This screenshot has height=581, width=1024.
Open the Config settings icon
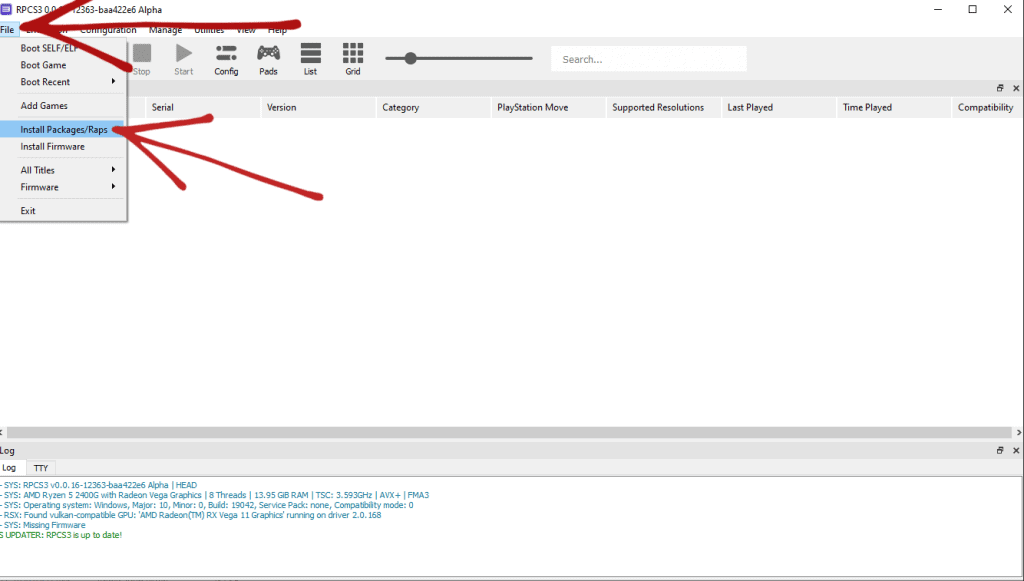tap(226, 58)
